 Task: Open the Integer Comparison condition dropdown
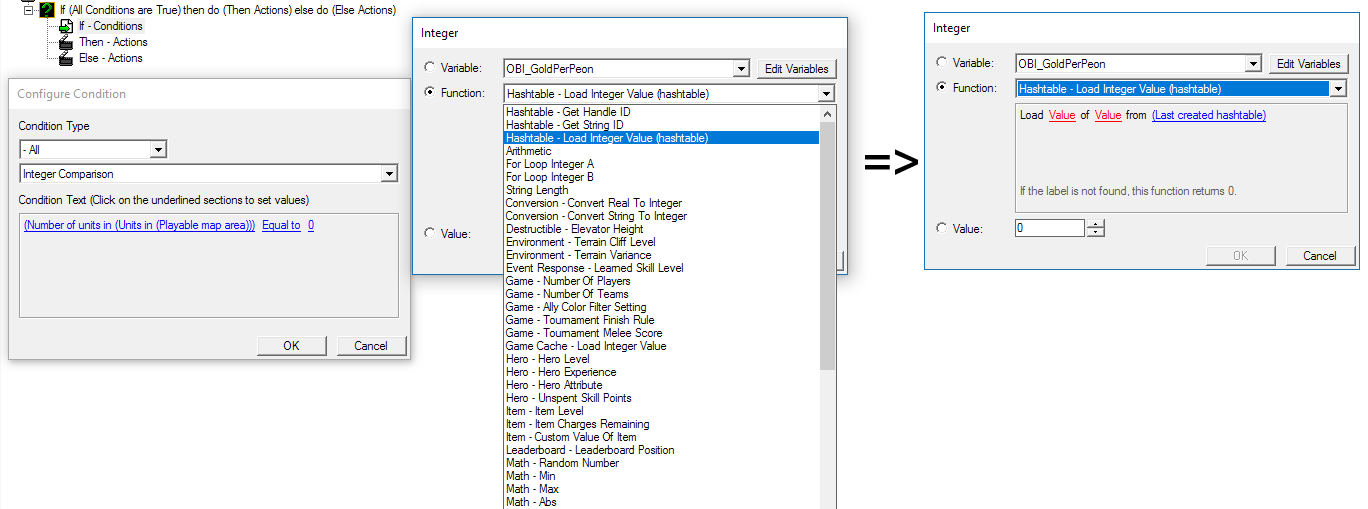[388, 174]
